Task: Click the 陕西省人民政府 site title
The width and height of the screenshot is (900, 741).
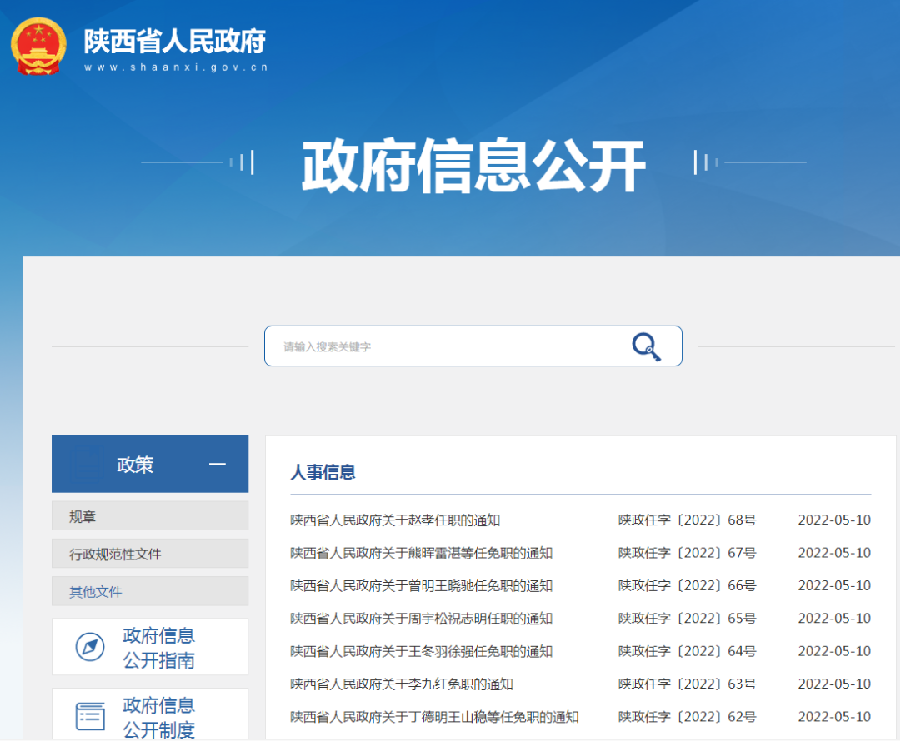Action: pyautogui.click(x=175, y=41)
